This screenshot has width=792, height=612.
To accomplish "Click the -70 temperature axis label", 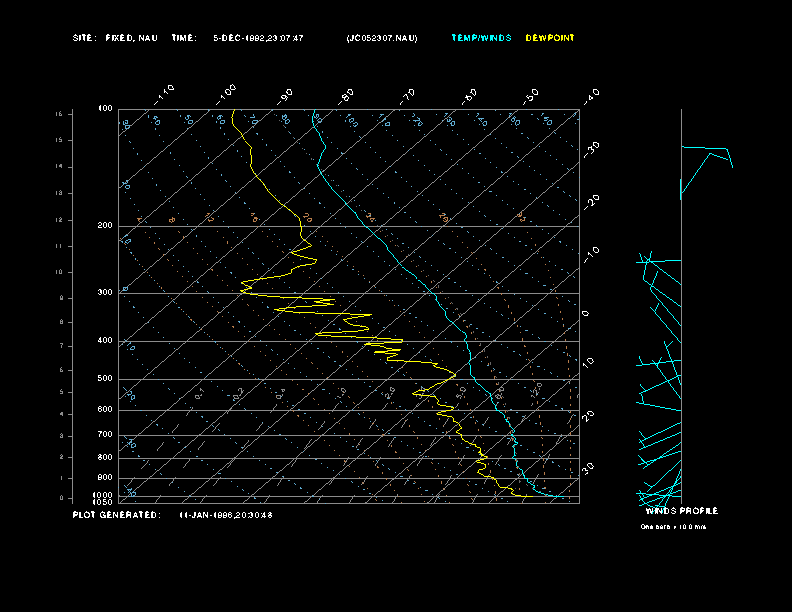I will (x=408, y=96).
